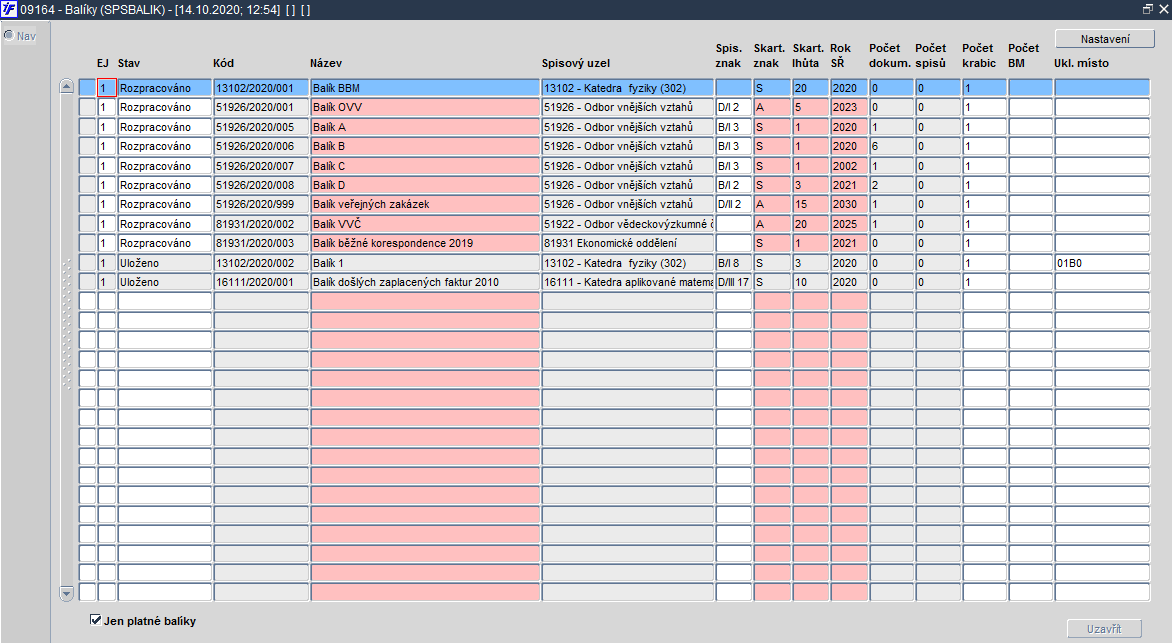
Task: Click the EJ field of the Balík BBM row
Action: 107,87
